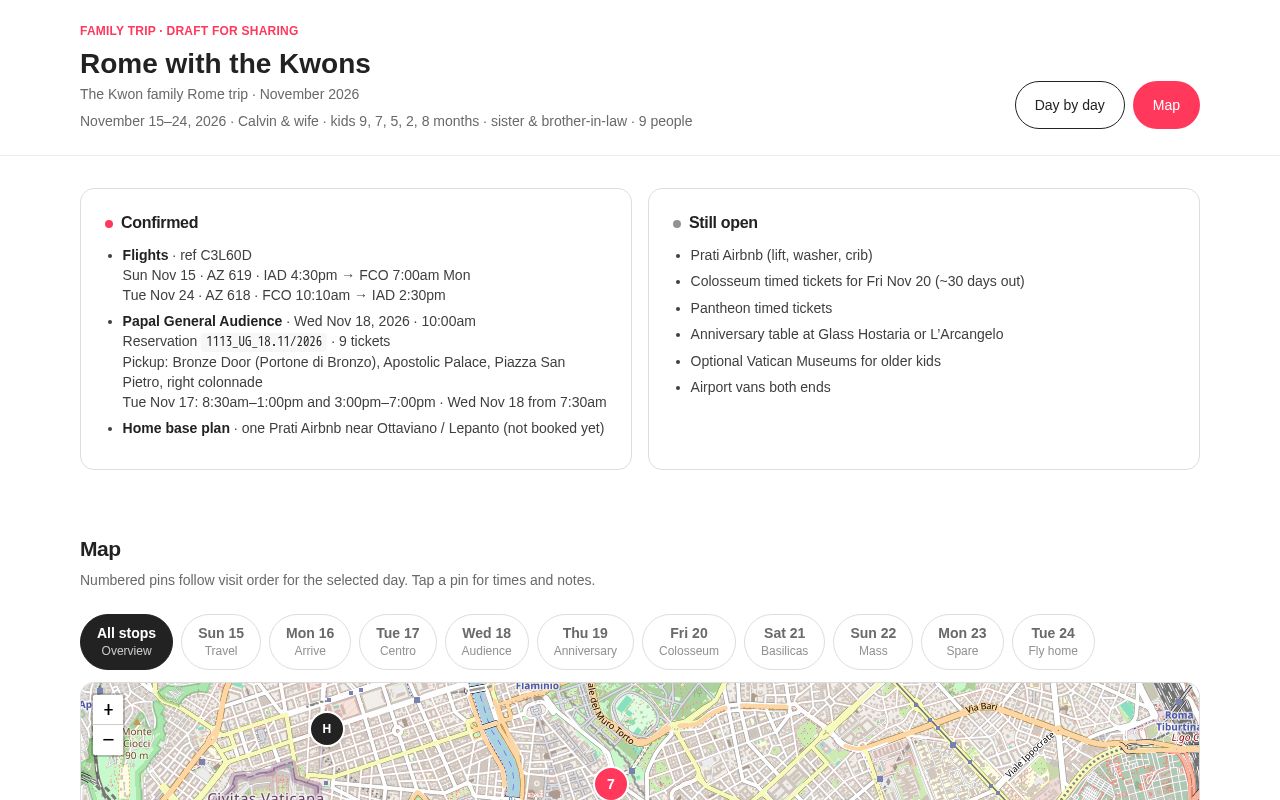Open the H home base pin
This screenshot has height=800, width=1280.
click(327, 729)
